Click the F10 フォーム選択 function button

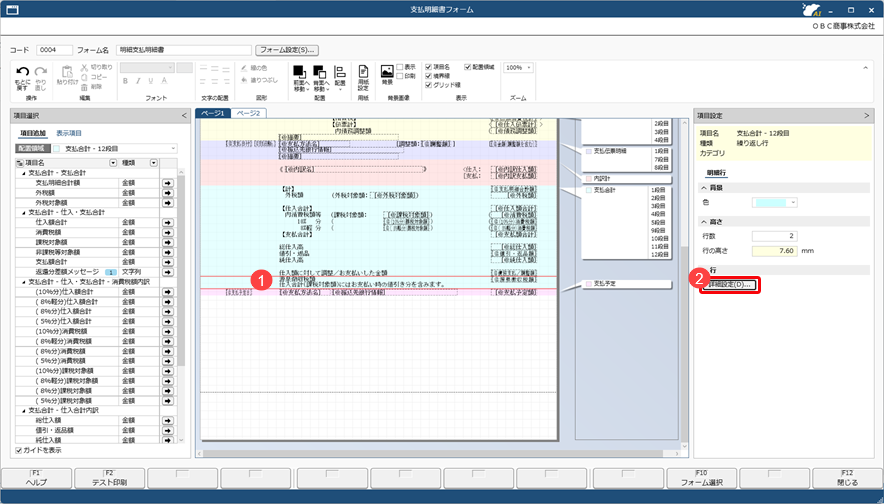pyautogui.click(x=701, y=478)
